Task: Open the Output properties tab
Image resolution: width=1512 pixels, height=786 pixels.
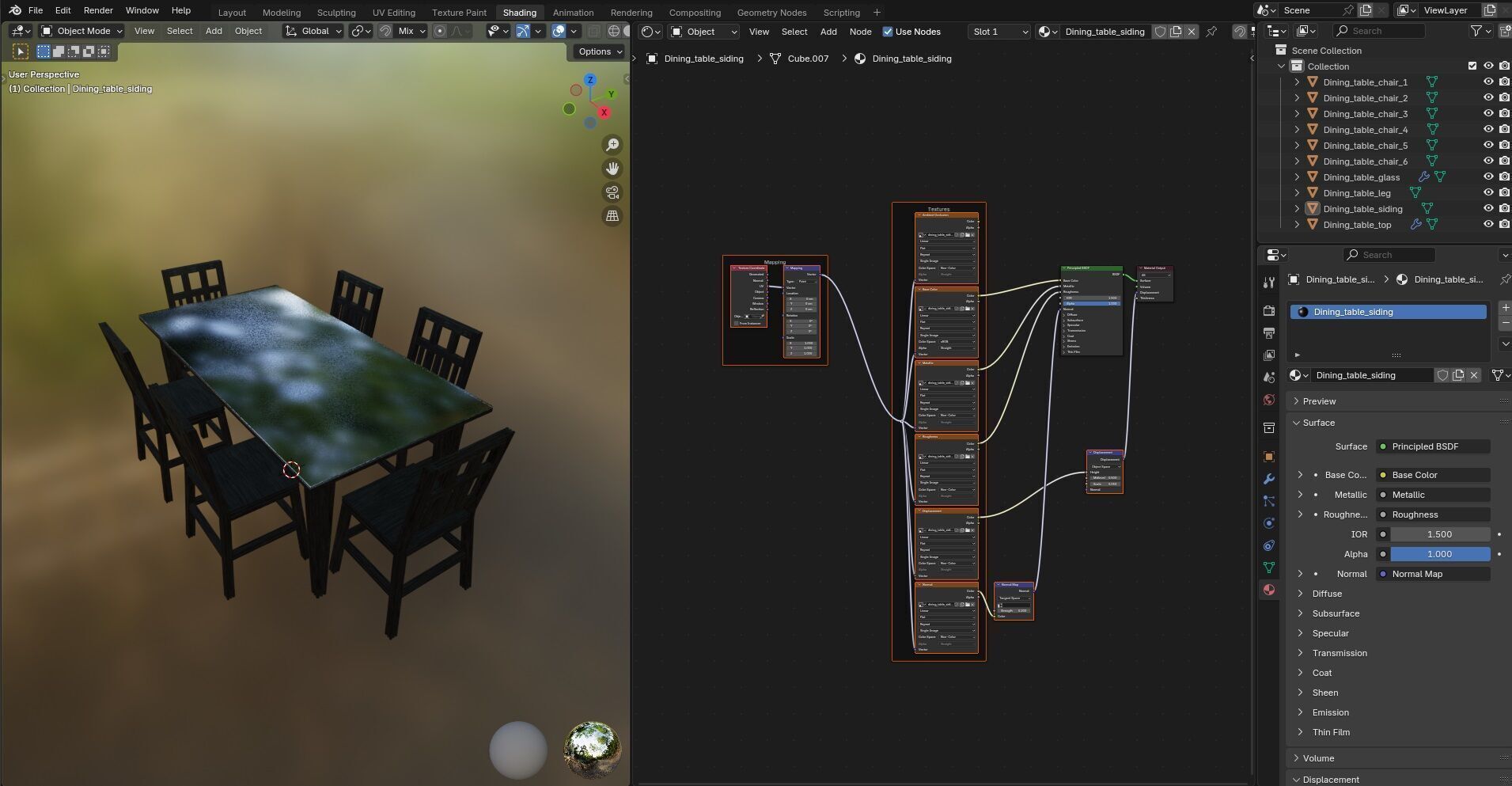Action: click(x=1269, y=332)
